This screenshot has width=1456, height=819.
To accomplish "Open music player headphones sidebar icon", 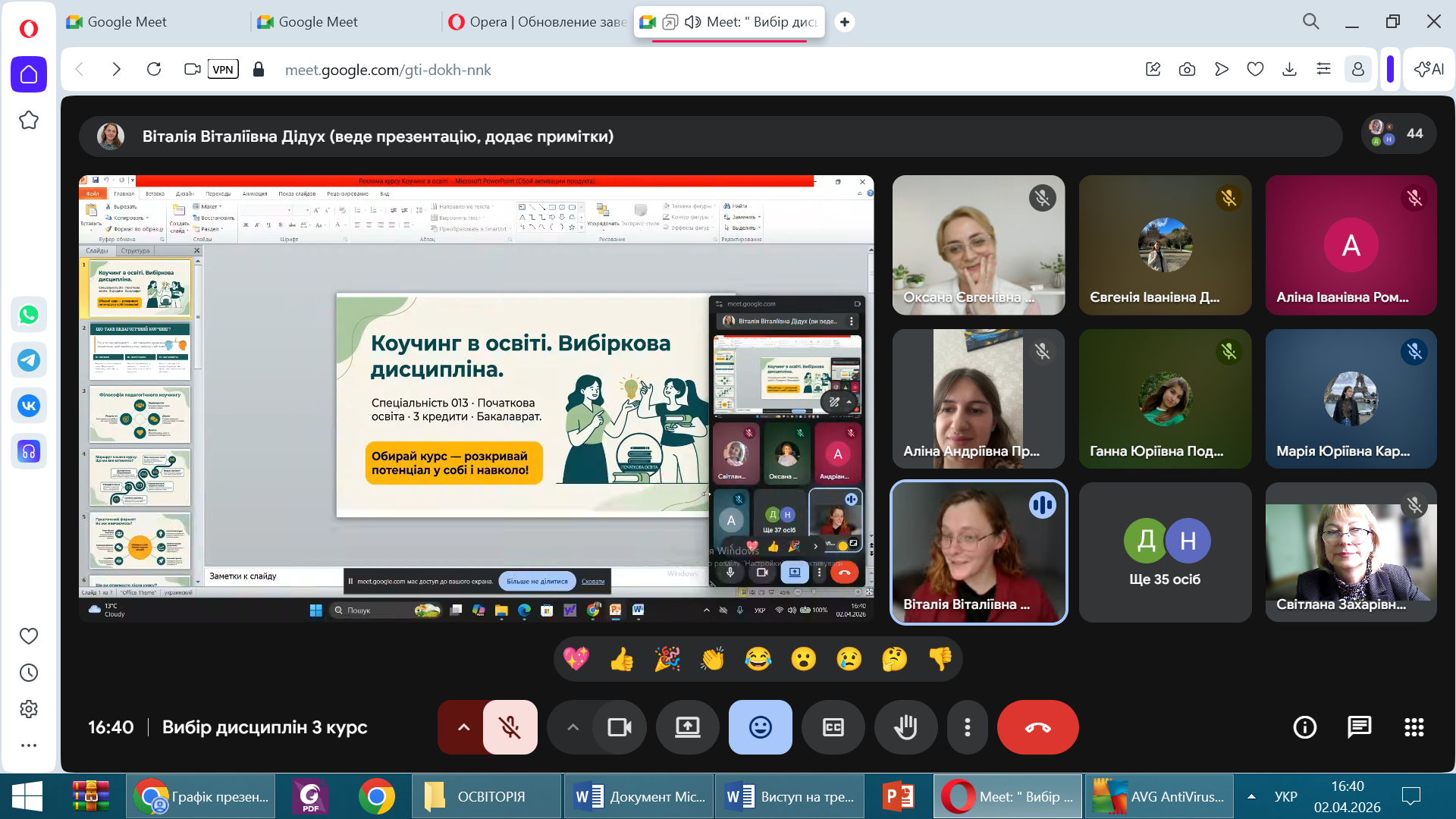I will coord(29,451).
